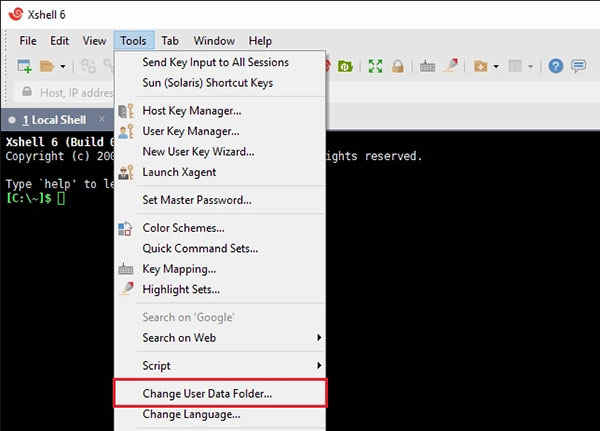
Task: Launch Xftp from the green toolbar icon
Action: coord(345,66)
